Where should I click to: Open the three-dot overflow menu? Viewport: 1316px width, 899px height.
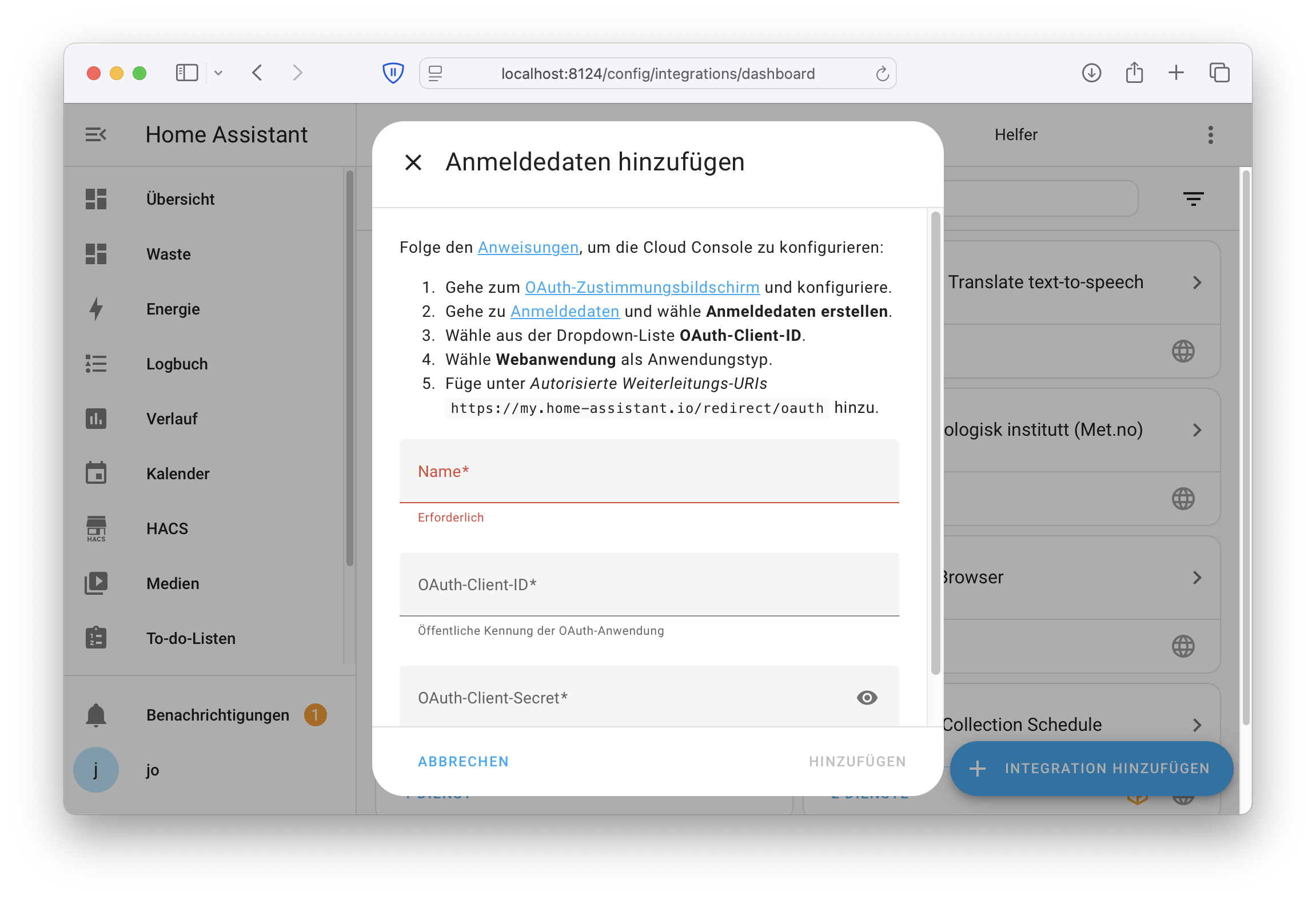[x=1210, y=135]
